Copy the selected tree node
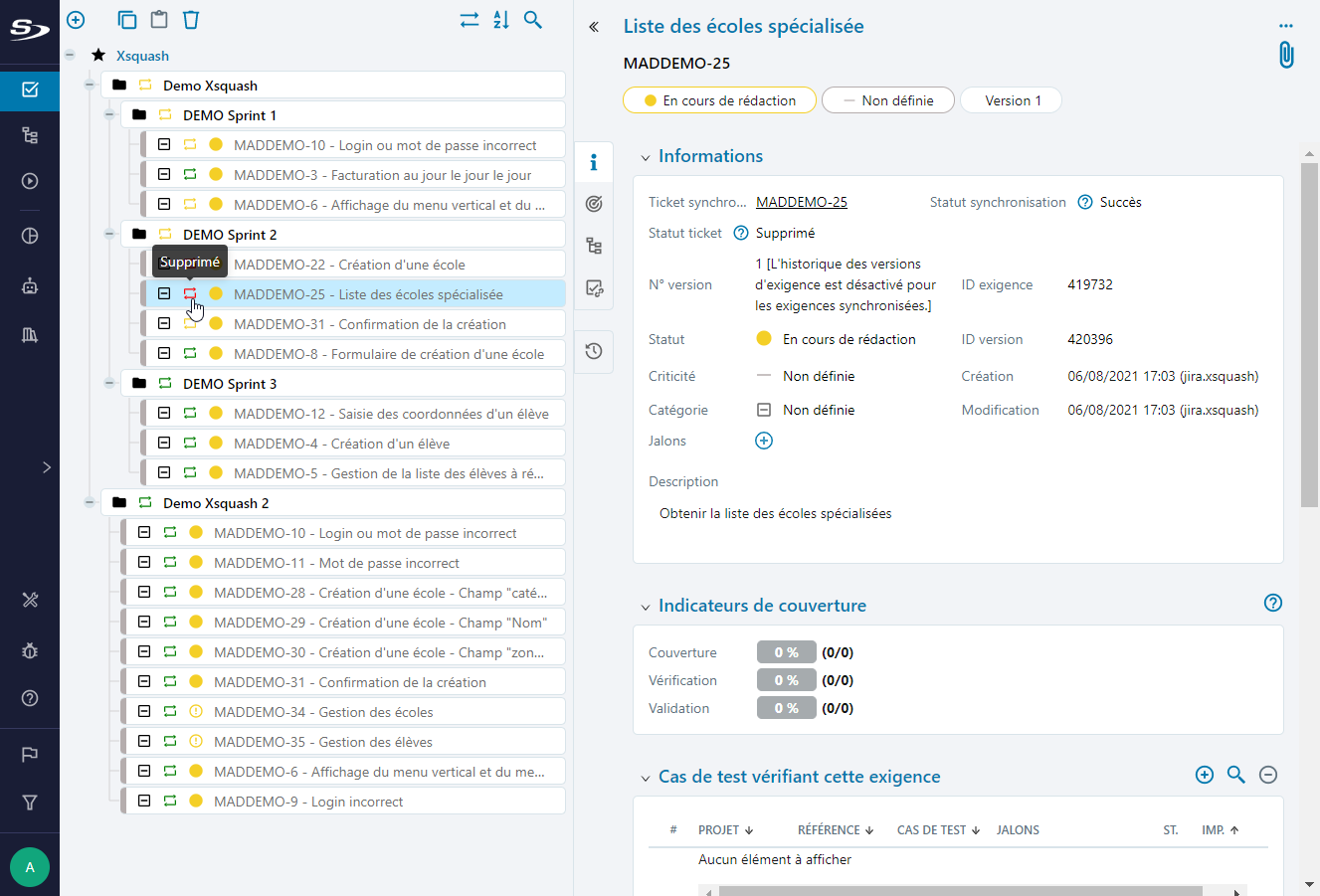Screen dimensions: 1320x896 pyautogui.click(x=127, y=19)
